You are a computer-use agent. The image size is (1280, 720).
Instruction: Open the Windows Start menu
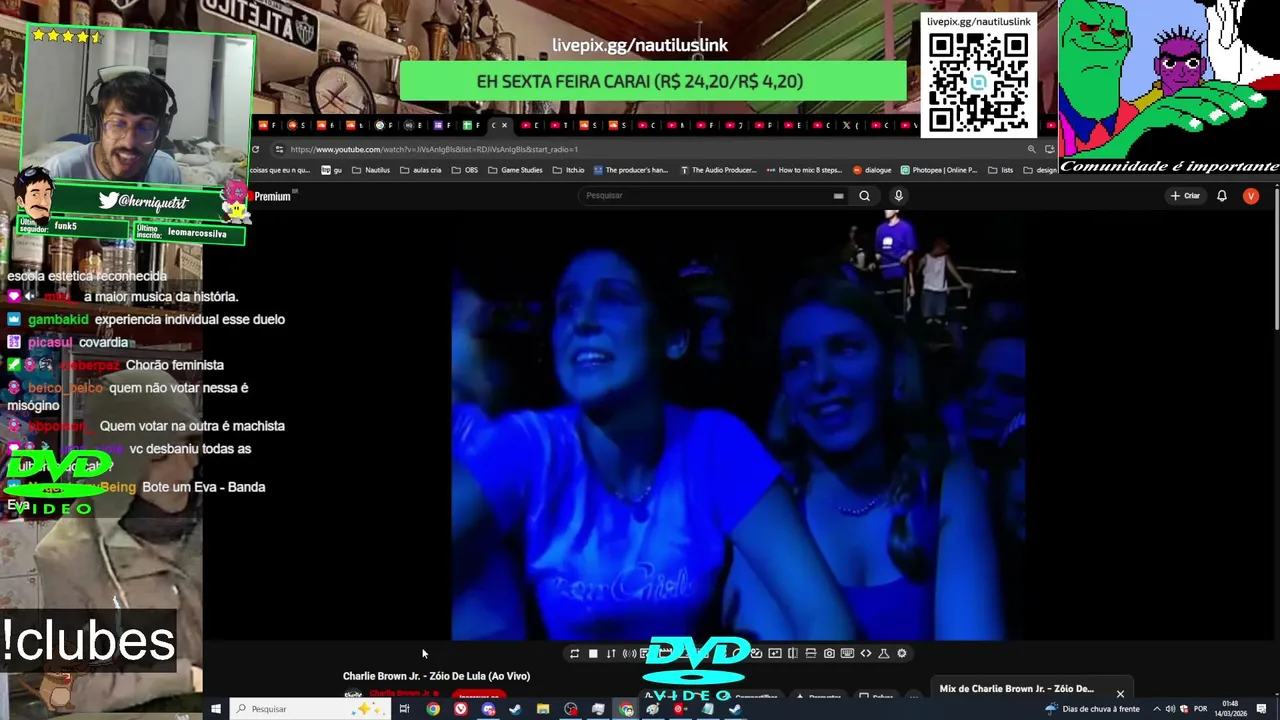tap(215, 709)
